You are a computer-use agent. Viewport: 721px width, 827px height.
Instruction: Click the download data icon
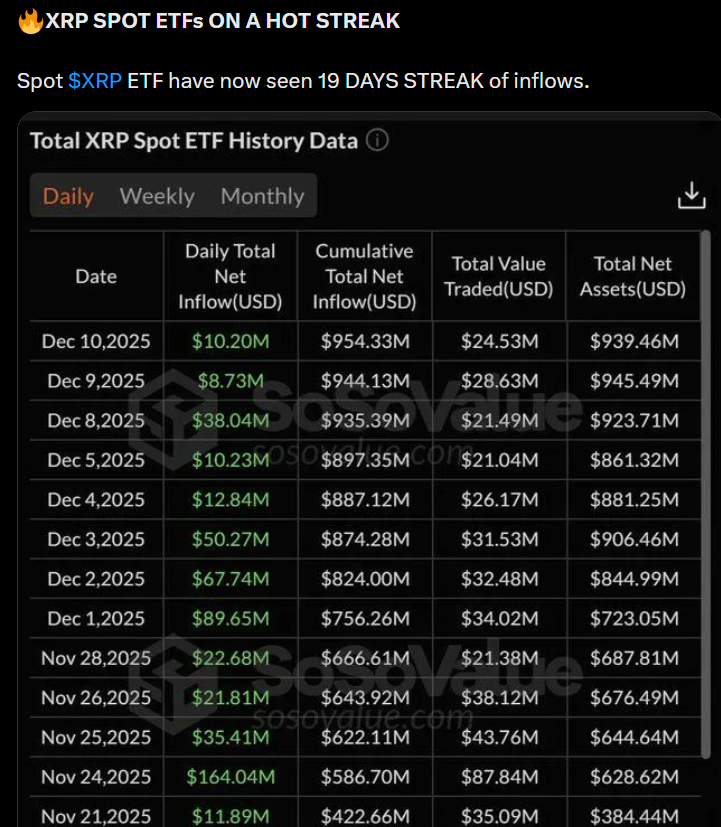692,196
